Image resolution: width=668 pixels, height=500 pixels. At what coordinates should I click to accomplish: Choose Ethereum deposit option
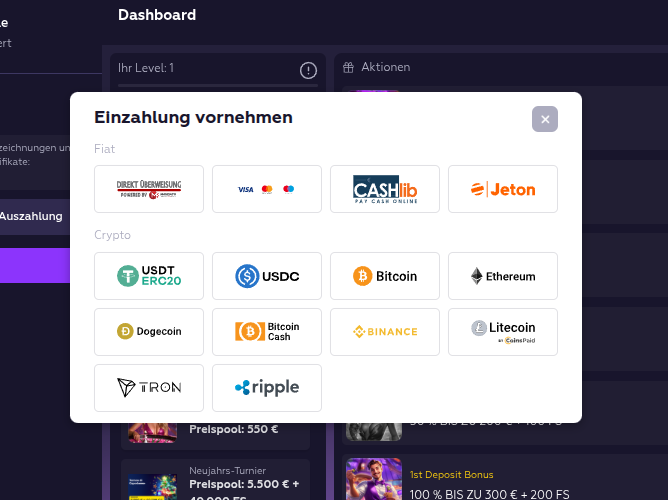pyautogui.click(x=503, y=276)
